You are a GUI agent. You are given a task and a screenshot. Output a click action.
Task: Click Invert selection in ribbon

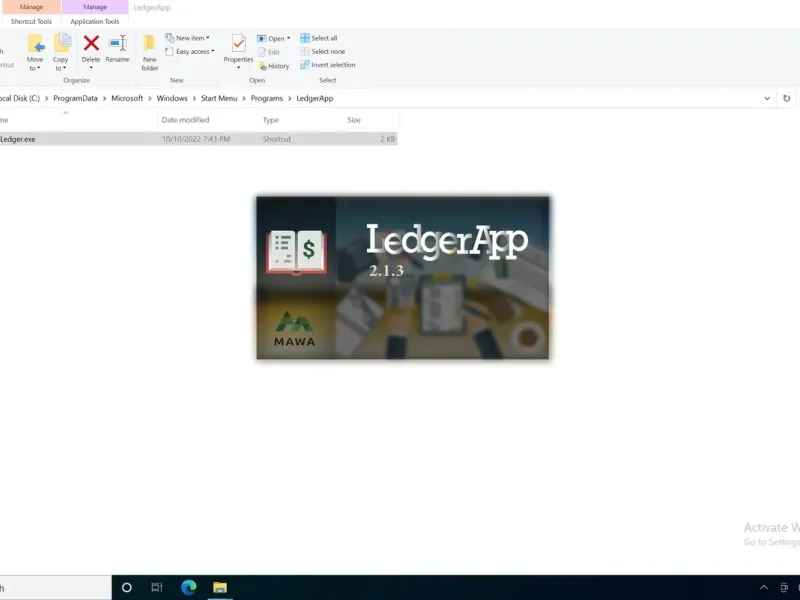[x=328, y=65]
